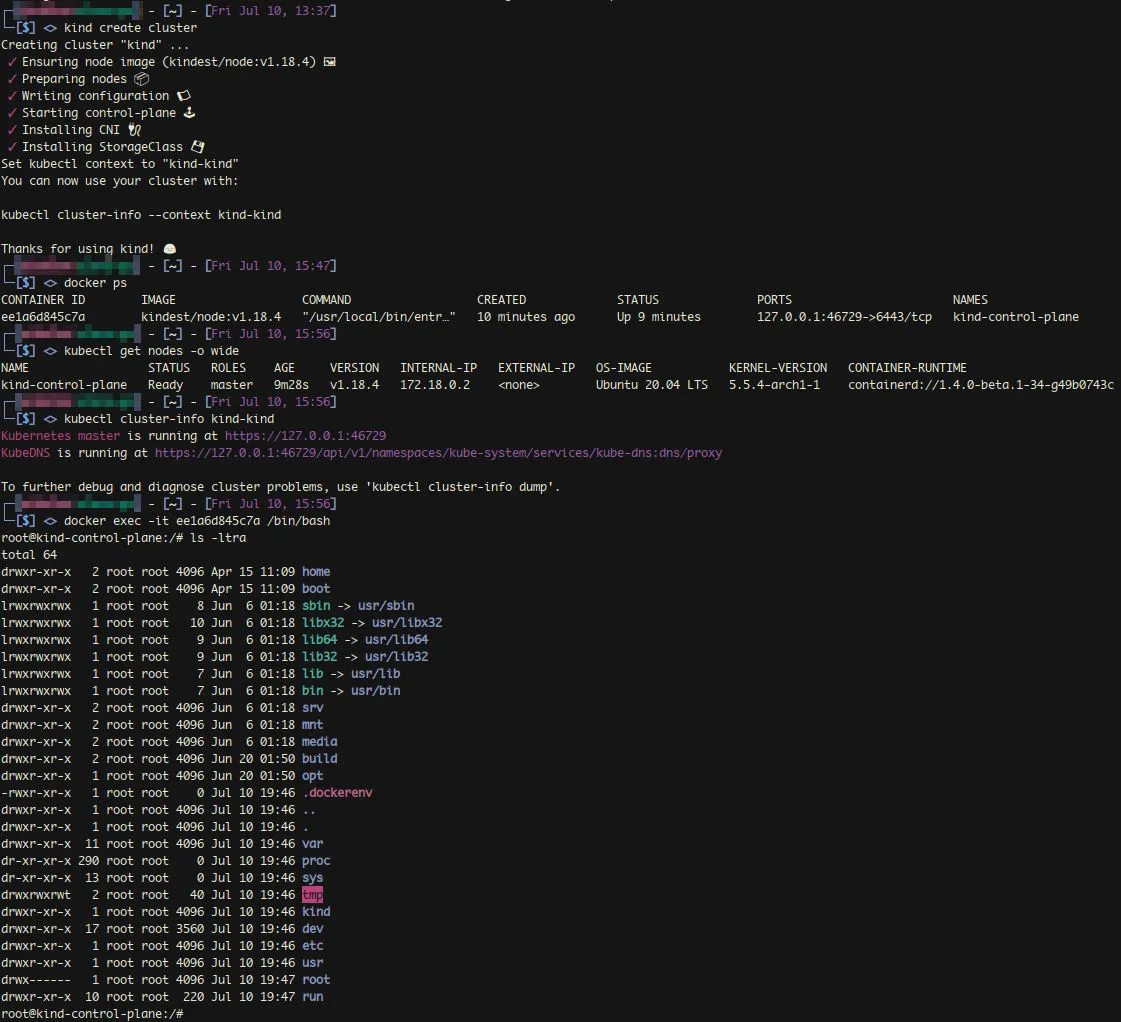Click the node age value 9m28s
This screenshot has width=1121, height=1022.
[291, 385]
